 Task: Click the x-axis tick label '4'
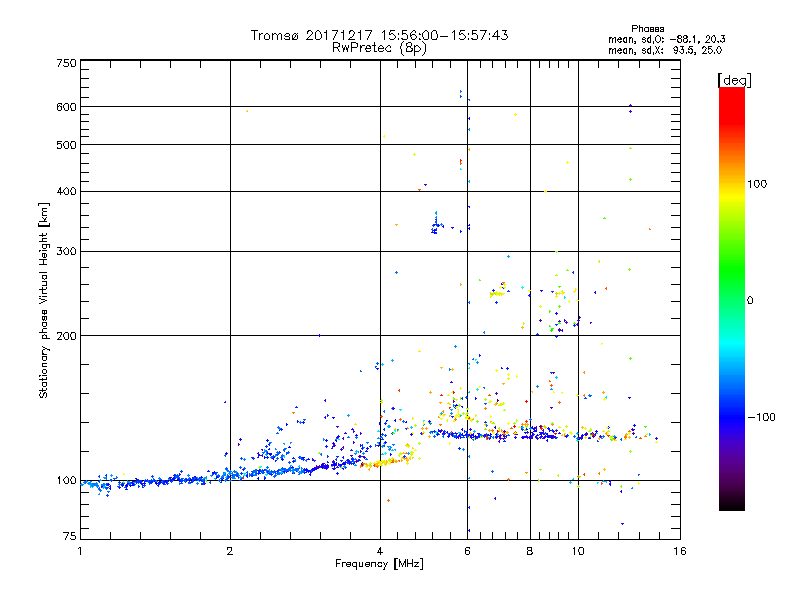(x=380, y=551)
